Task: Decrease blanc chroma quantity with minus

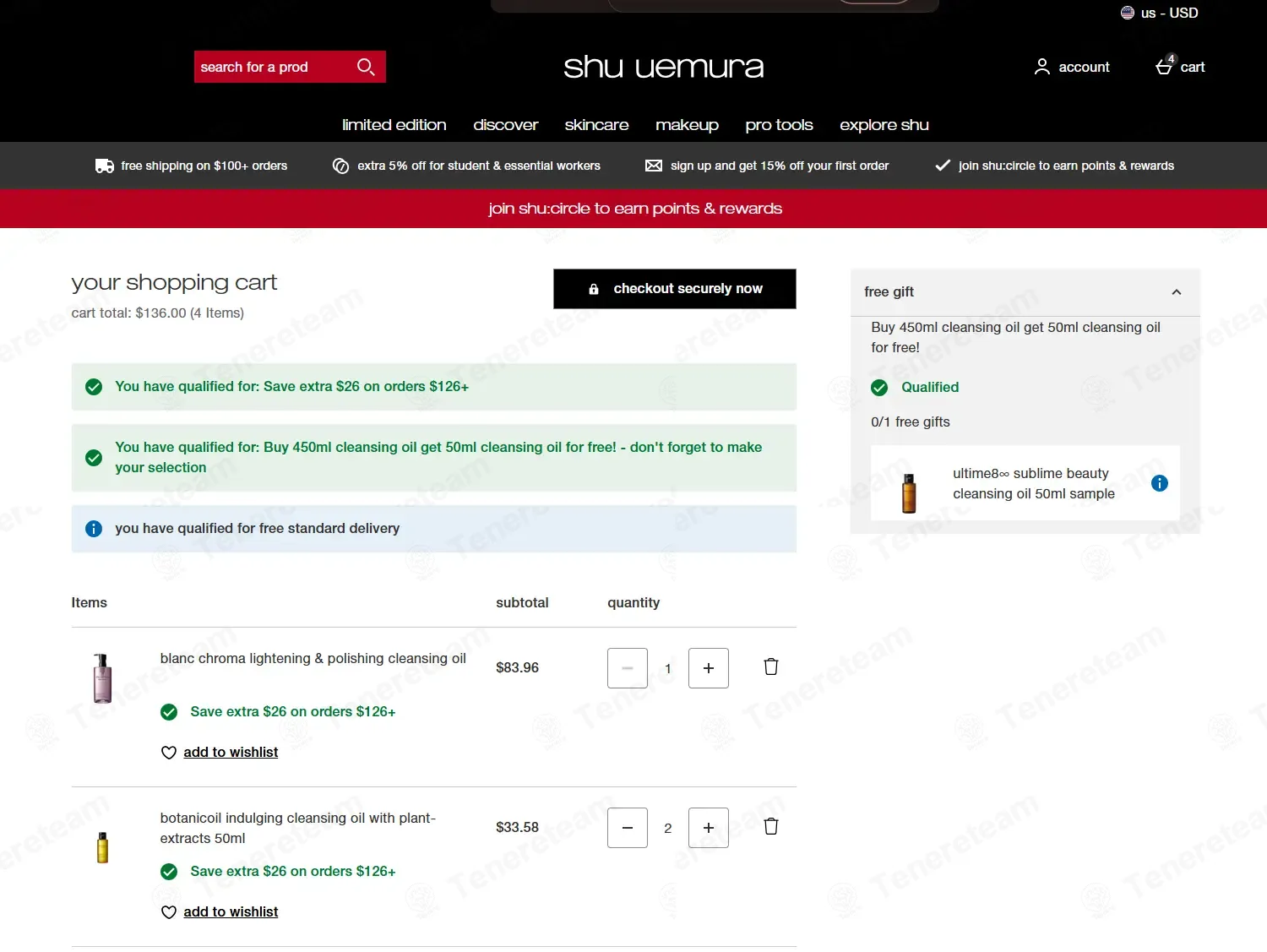Action: click(628, 668)
